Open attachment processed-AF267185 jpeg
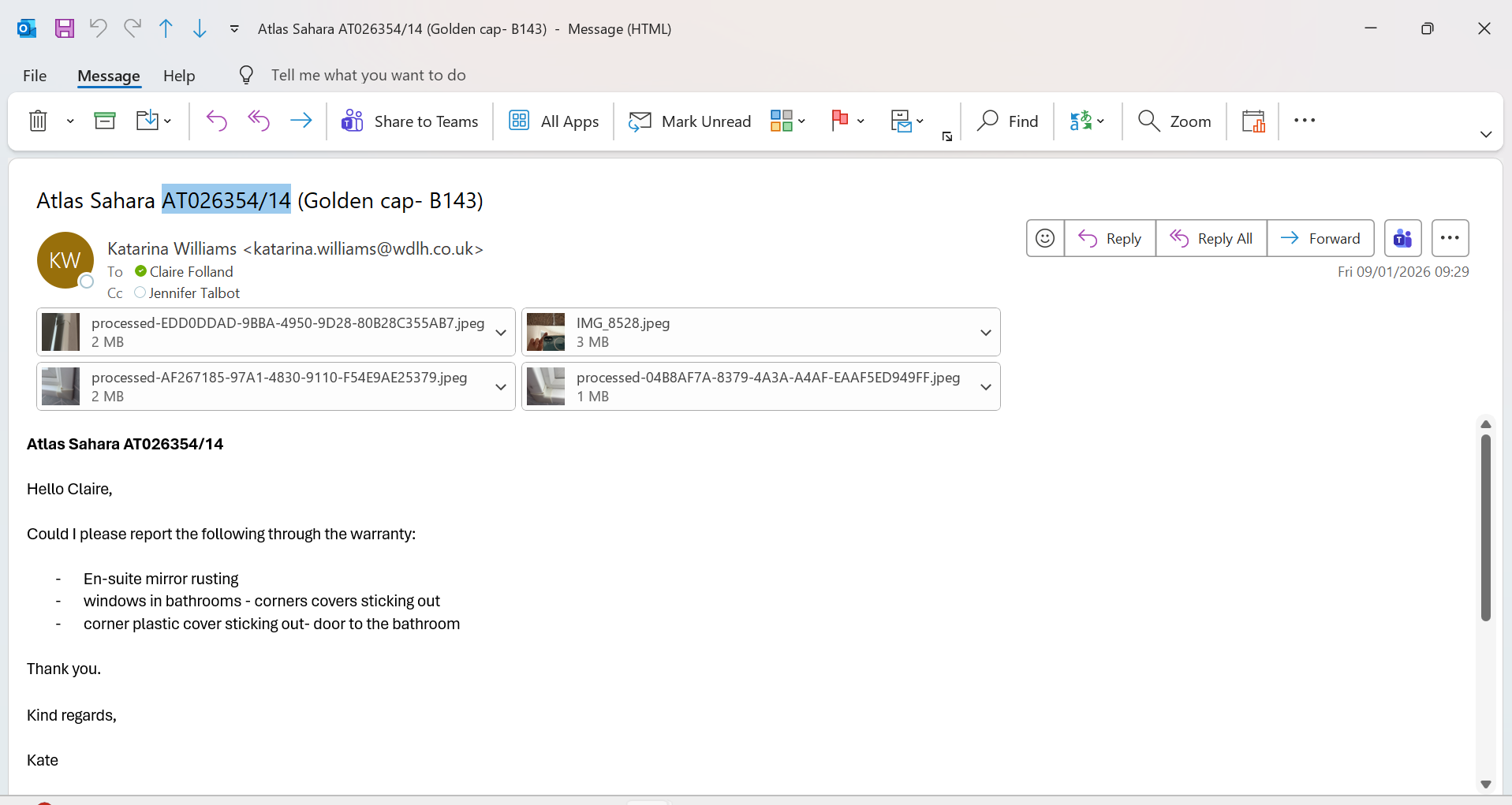 [x=264, y=386]
